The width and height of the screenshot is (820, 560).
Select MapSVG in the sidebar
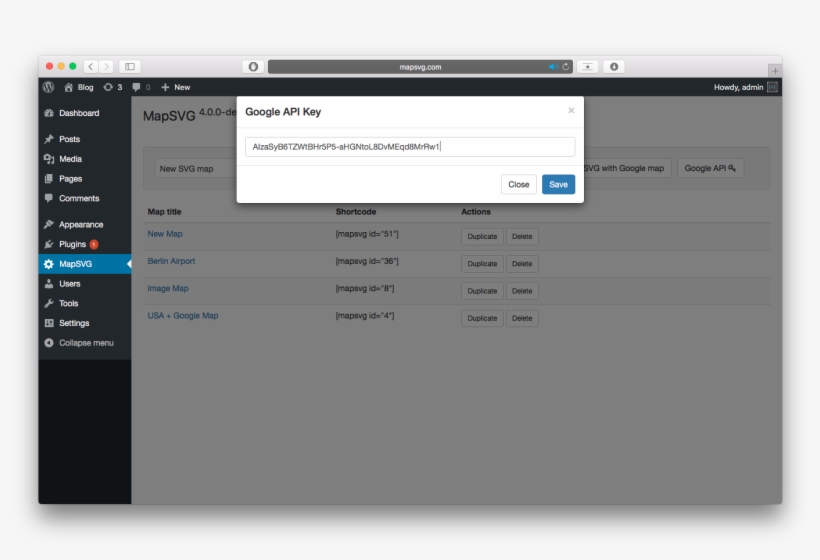pos(75,264)
